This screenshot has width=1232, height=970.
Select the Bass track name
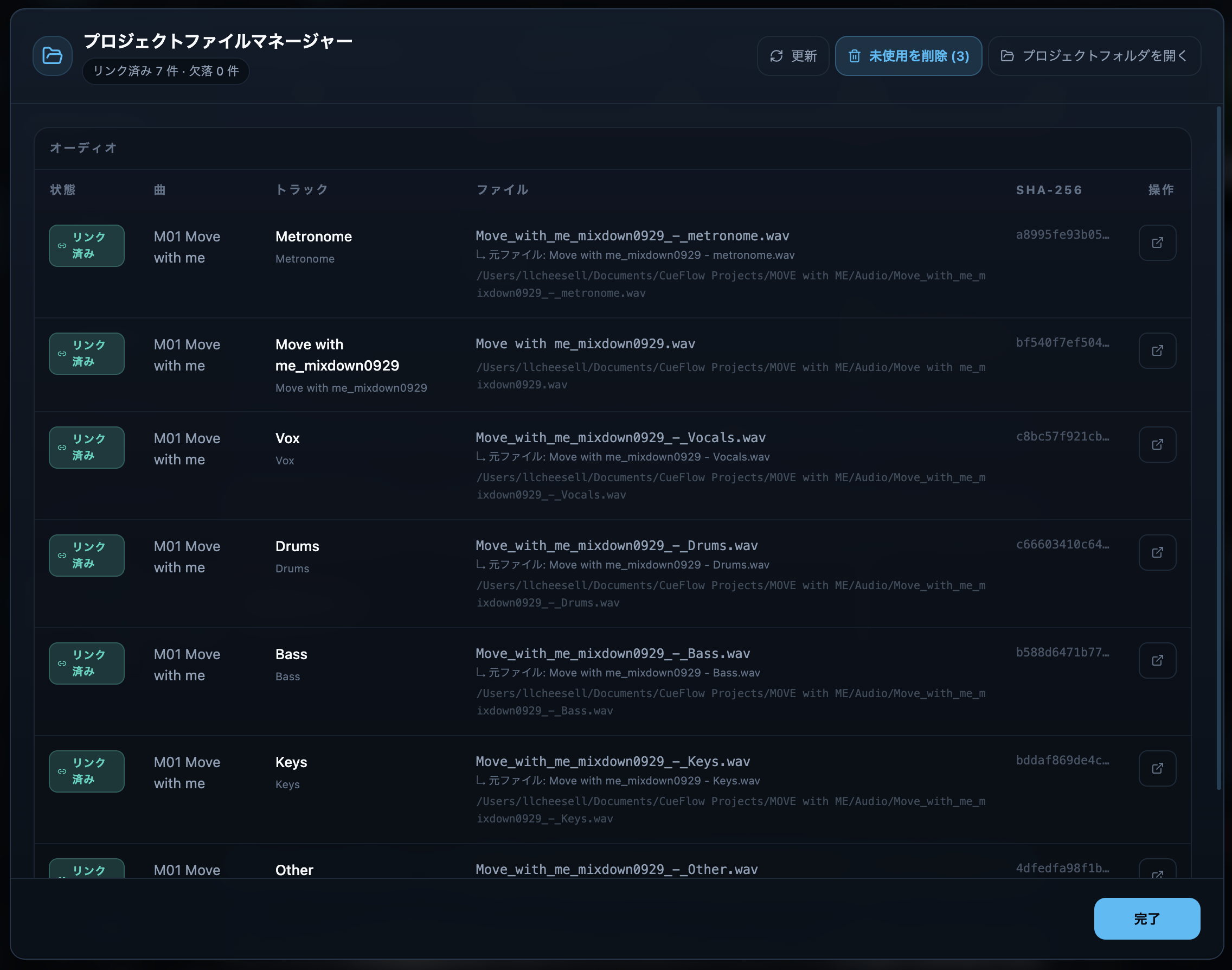click(x=291, y=654)
